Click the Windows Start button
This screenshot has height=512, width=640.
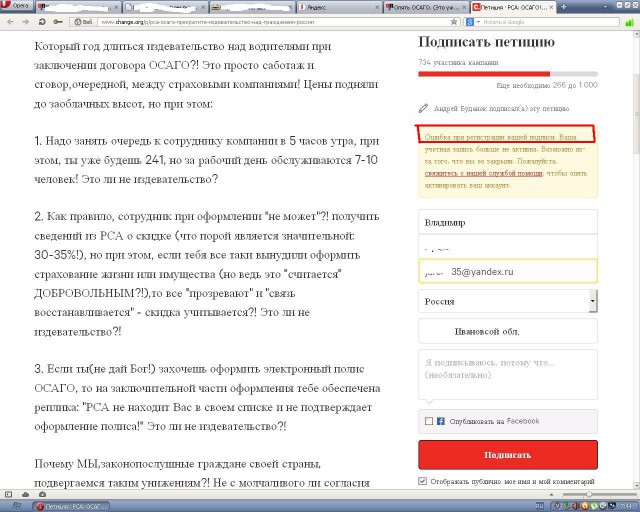[x=16, y=506]
